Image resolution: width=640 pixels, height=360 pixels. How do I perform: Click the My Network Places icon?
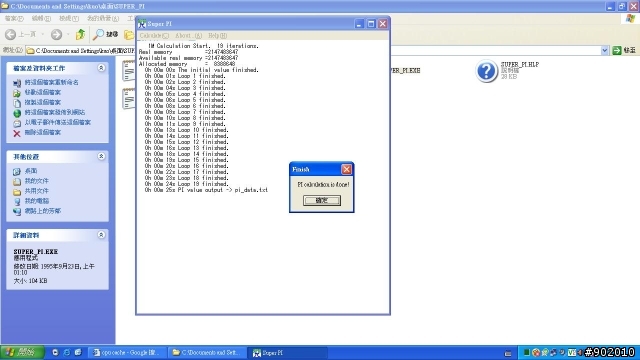click(17, 211)
